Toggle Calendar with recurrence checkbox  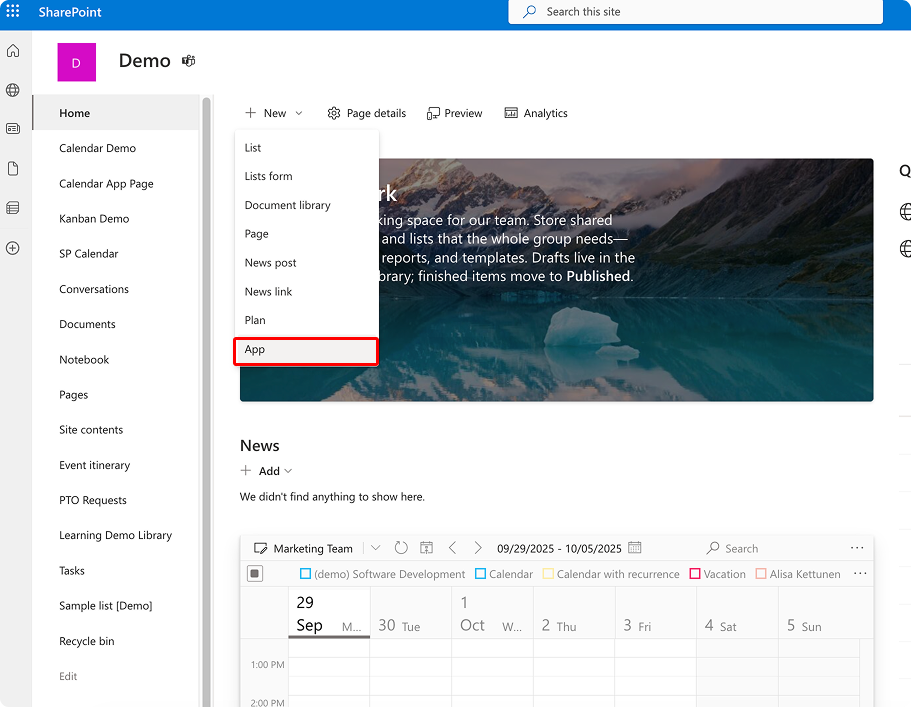(x=548, y=574)
